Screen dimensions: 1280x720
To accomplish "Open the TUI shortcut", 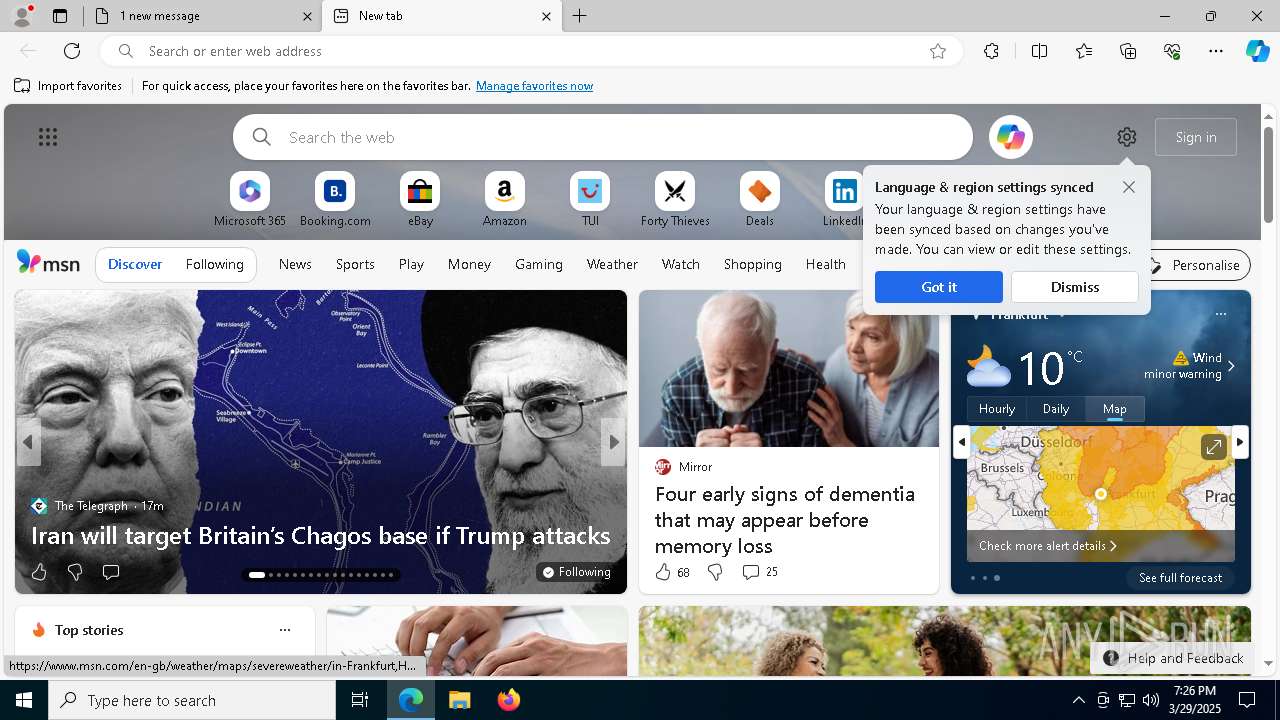I will point(590,200).
